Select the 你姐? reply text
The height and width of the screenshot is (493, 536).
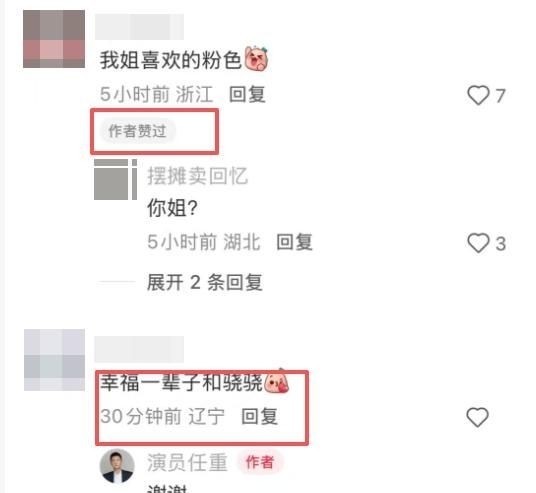173,208
